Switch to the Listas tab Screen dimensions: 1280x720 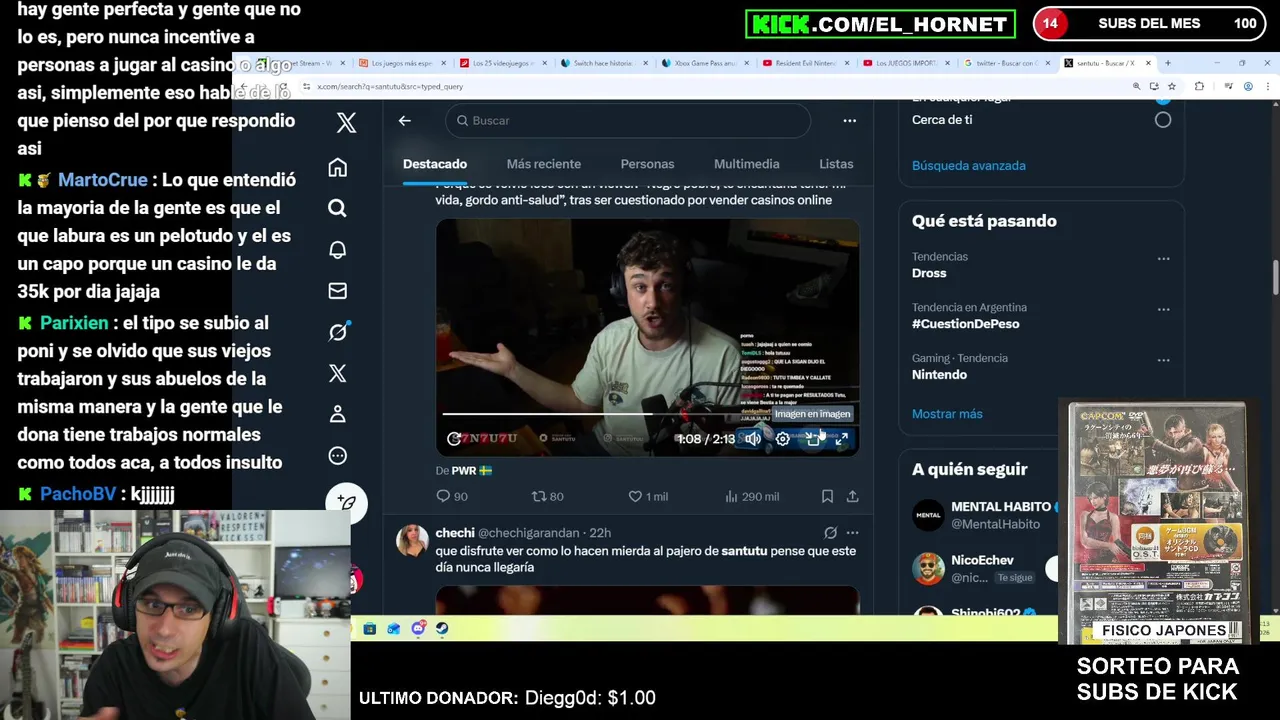(x=836, y=164)
